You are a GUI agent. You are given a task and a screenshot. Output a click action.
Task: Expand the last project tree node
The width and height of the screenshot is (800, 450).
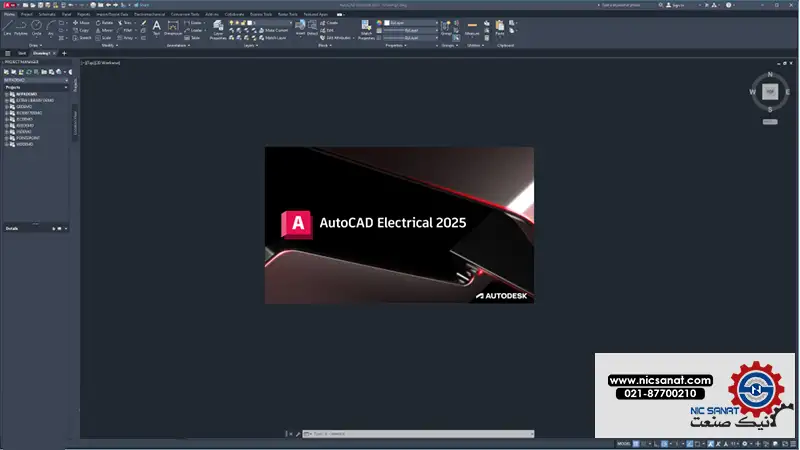tap(6, 144)
